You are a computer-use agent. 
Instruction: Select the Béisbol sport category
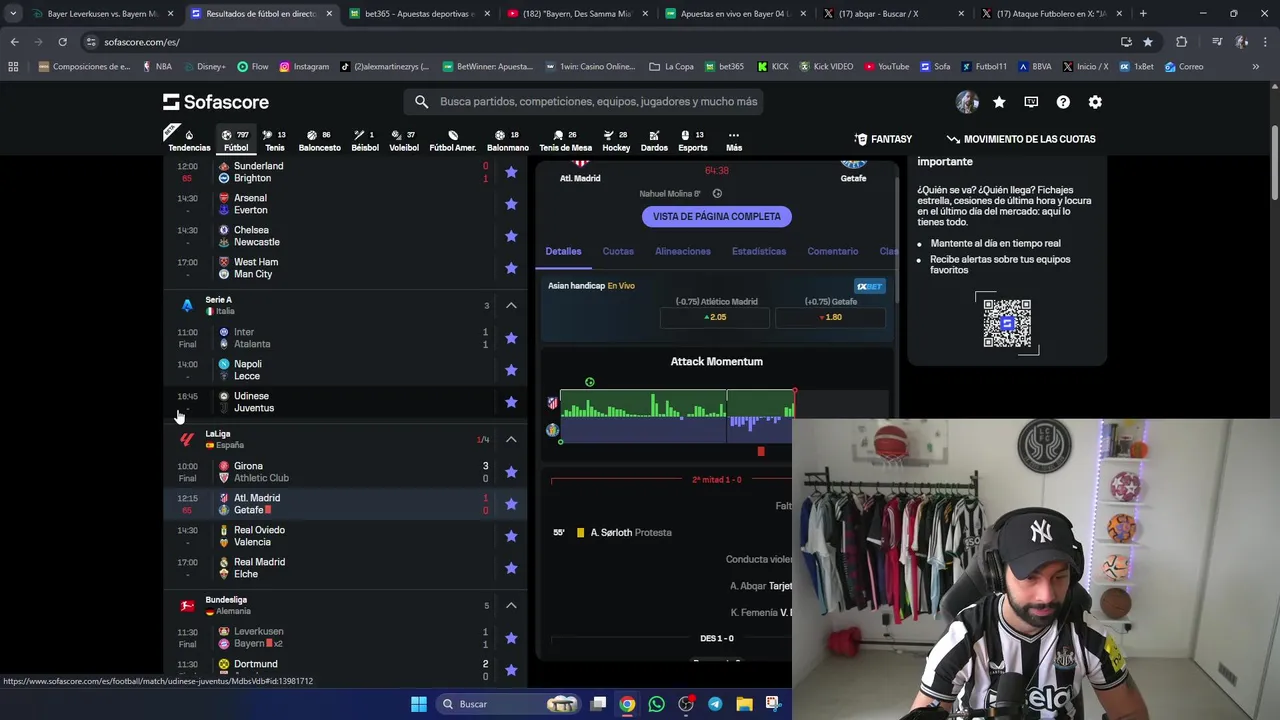click(365, 140)
